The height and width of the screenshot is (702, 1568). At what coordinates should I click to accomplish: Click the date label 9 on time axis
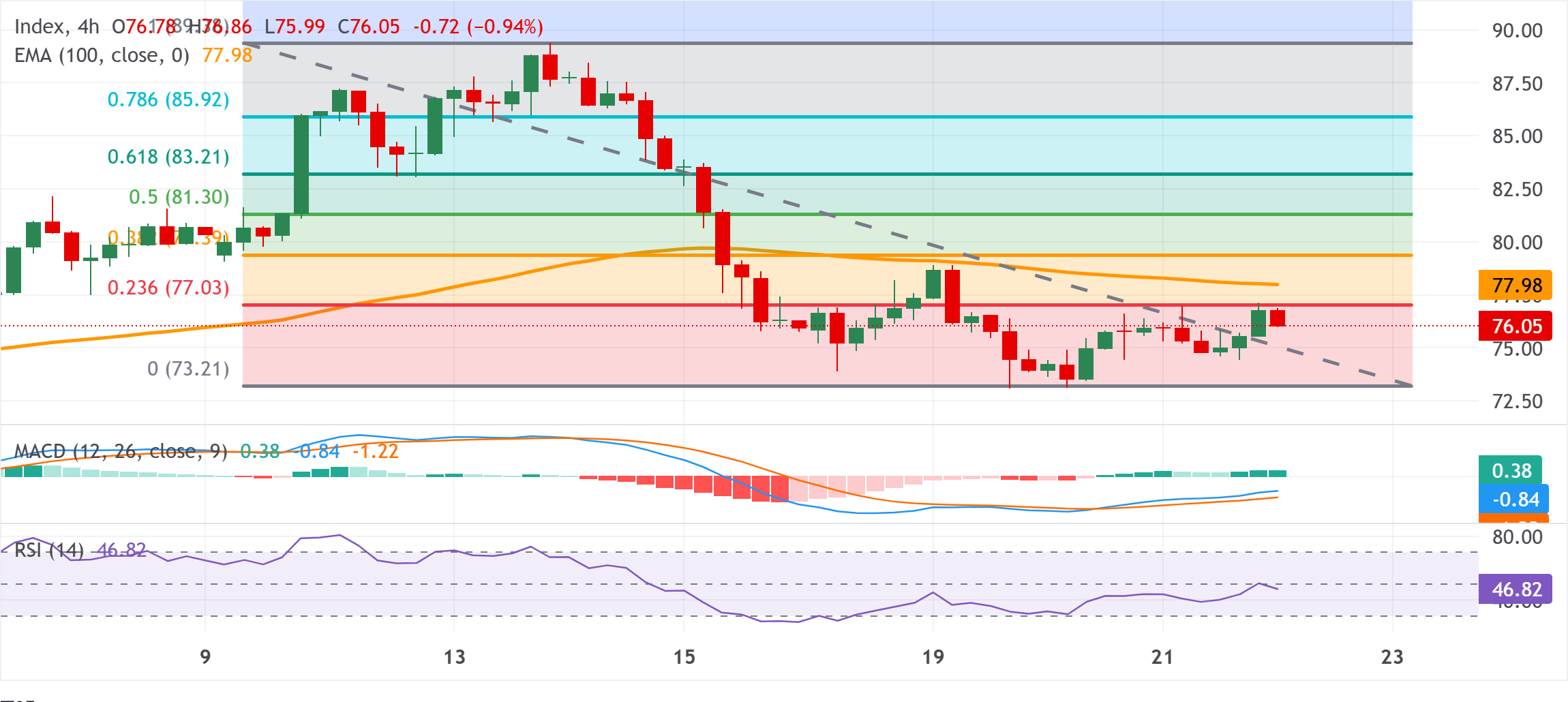click(x=205, y=657)
